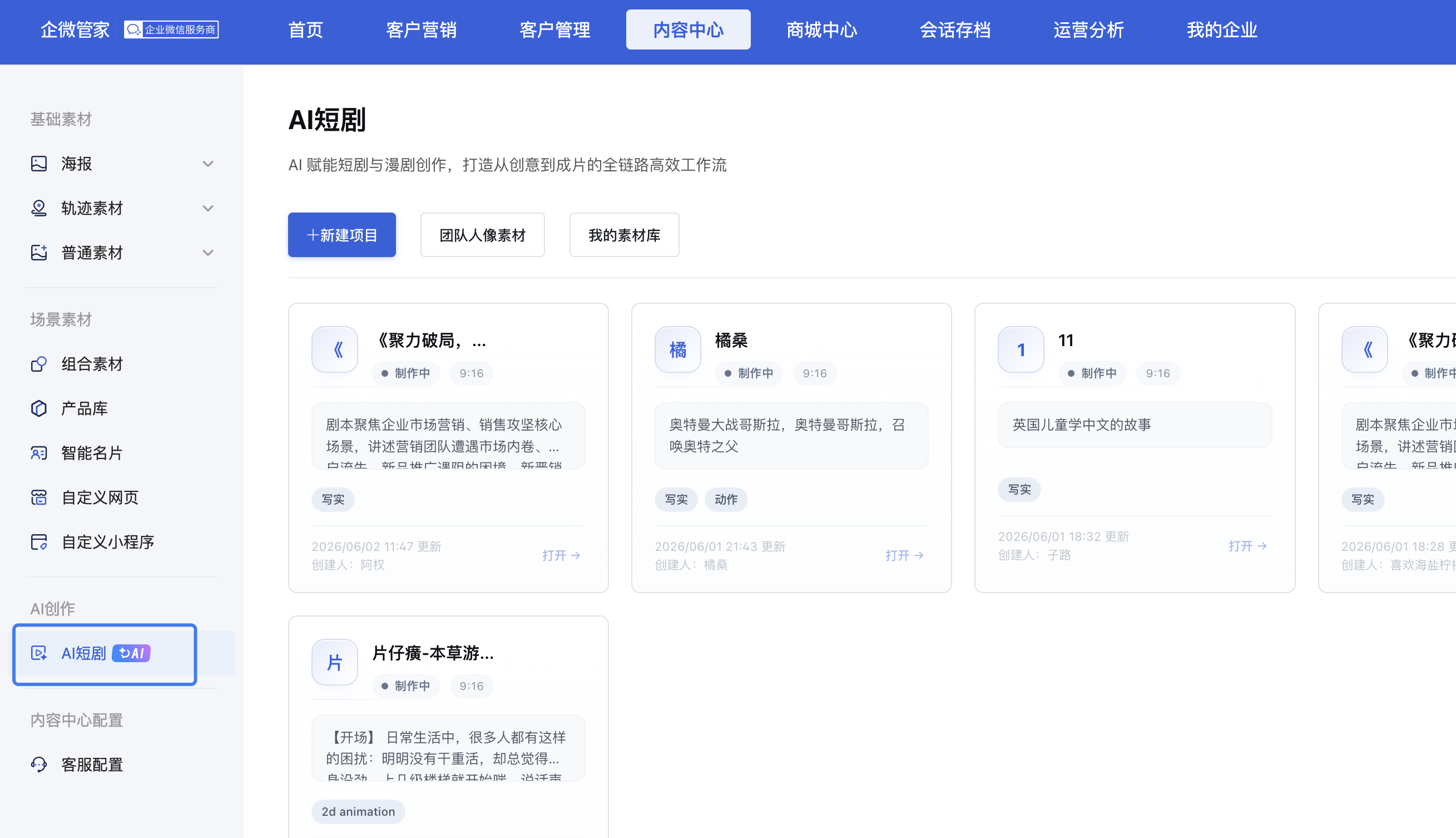
Task: Click the AI badge beside AI短剧
Action: pyautogui.click(x=131, y=653)
